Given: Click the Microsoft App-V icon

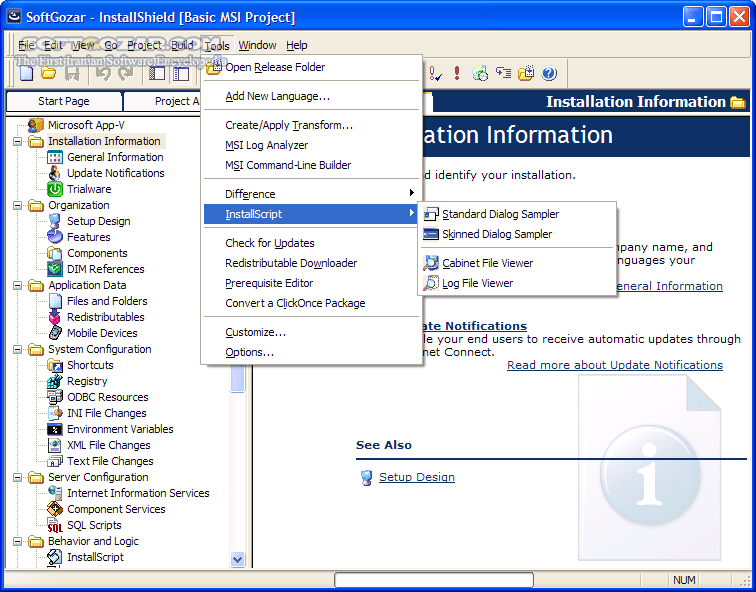Looking at the screenshot, I should coord(36,125).
